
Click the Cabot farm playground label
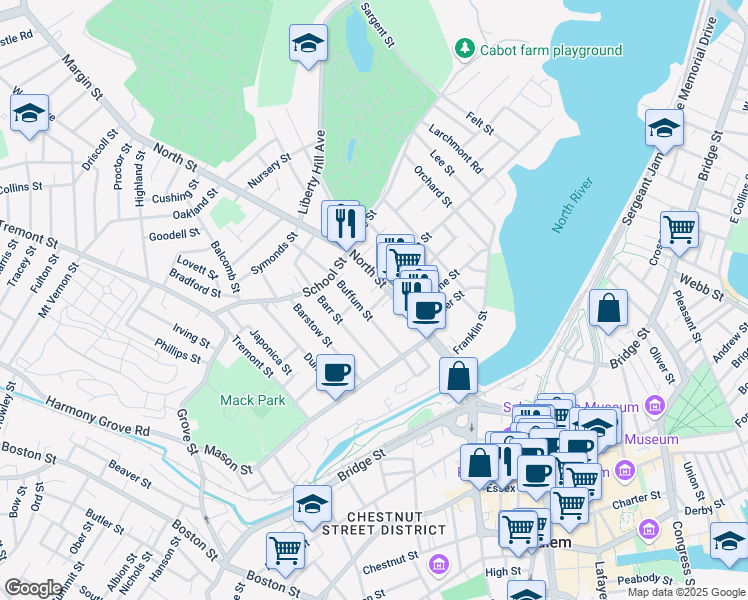(551, 50)
